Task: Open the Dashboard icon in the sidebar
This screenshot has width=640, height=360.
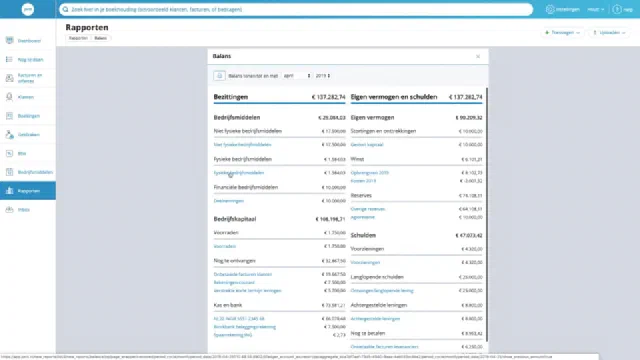Action: point(9,40)
